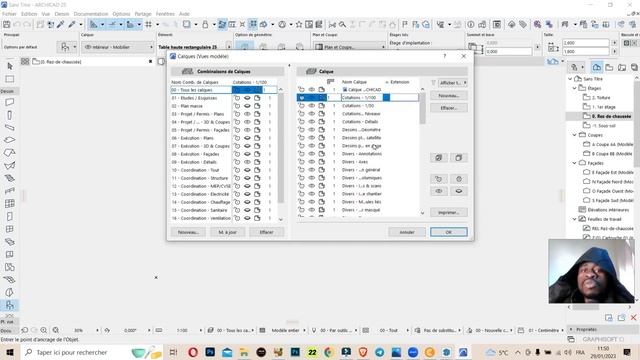Collapse the Etages folder in Navigator

(575, 88)
